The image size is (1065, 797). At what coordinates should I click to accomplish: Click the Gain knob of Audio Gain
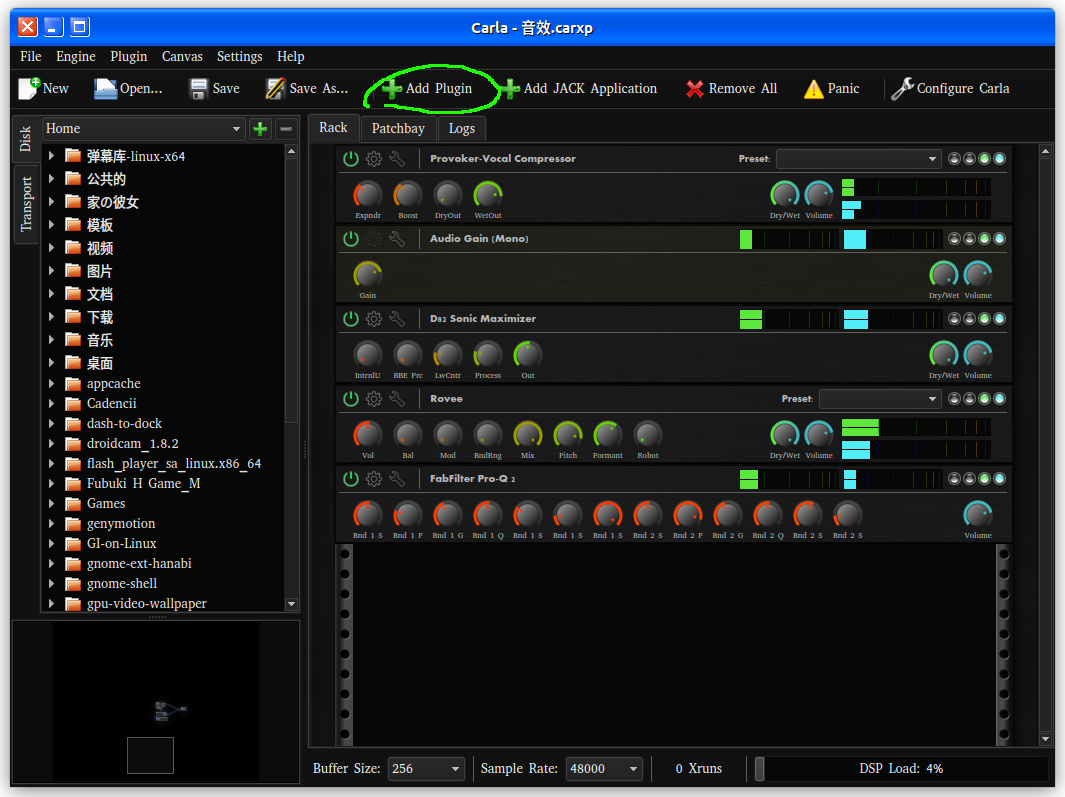click(x=367, y=274)
